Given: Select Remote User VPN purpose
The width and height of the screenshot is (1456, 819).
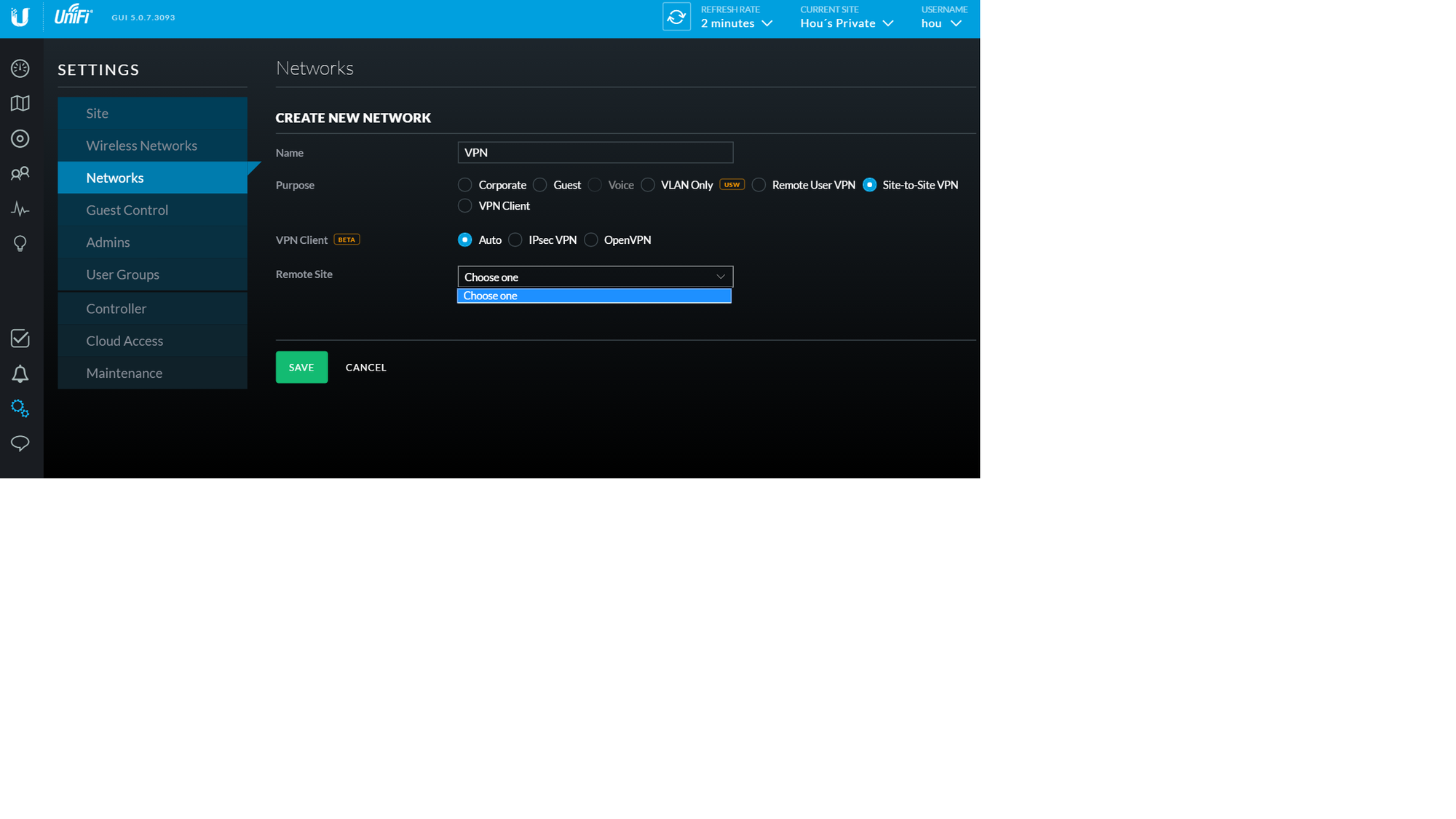Looking at the screenshot, I should tap(759, 185).
